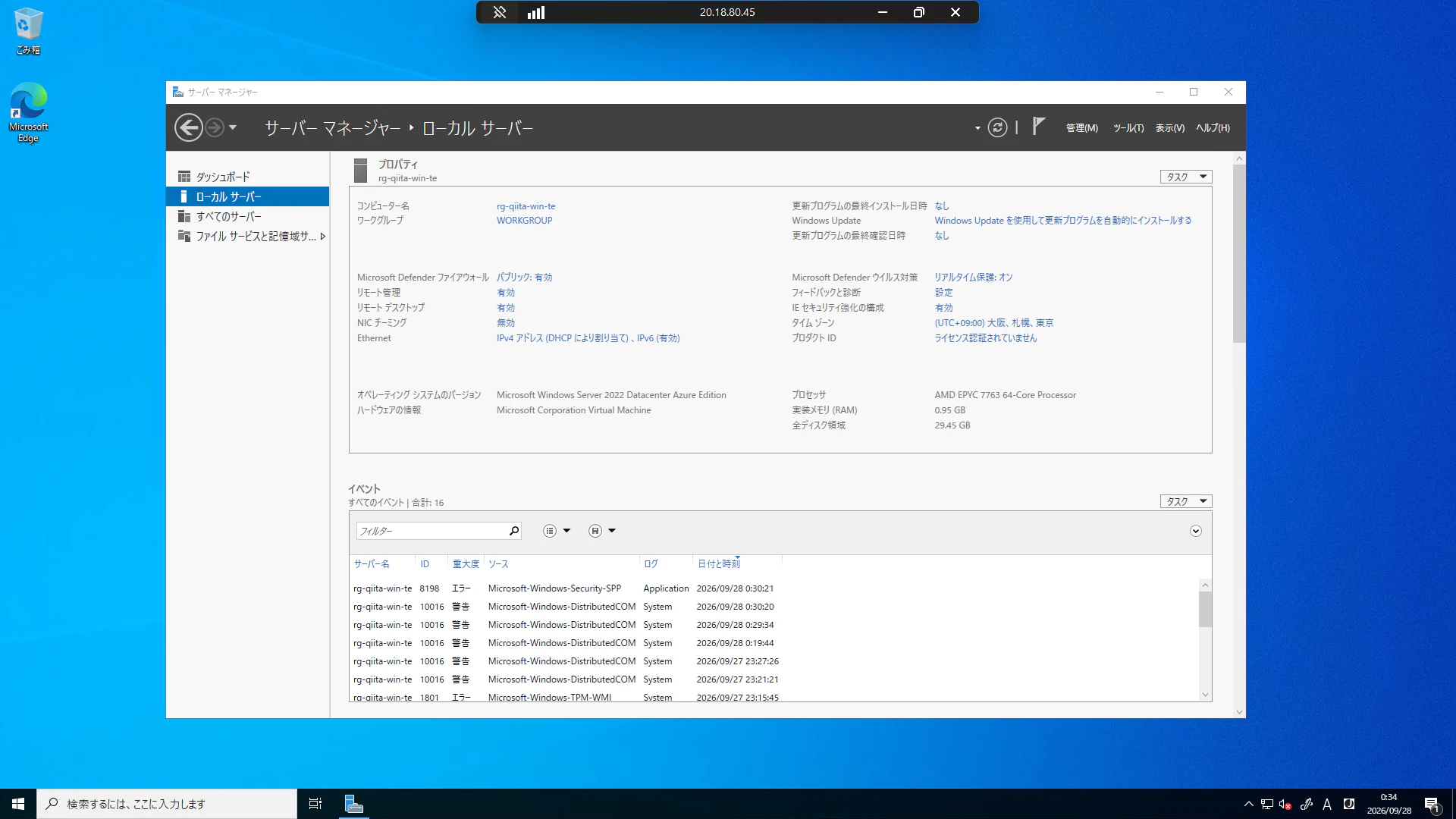Open the notification center icon
This screenshot has width=1456, height=819.
coord(1432,804)
